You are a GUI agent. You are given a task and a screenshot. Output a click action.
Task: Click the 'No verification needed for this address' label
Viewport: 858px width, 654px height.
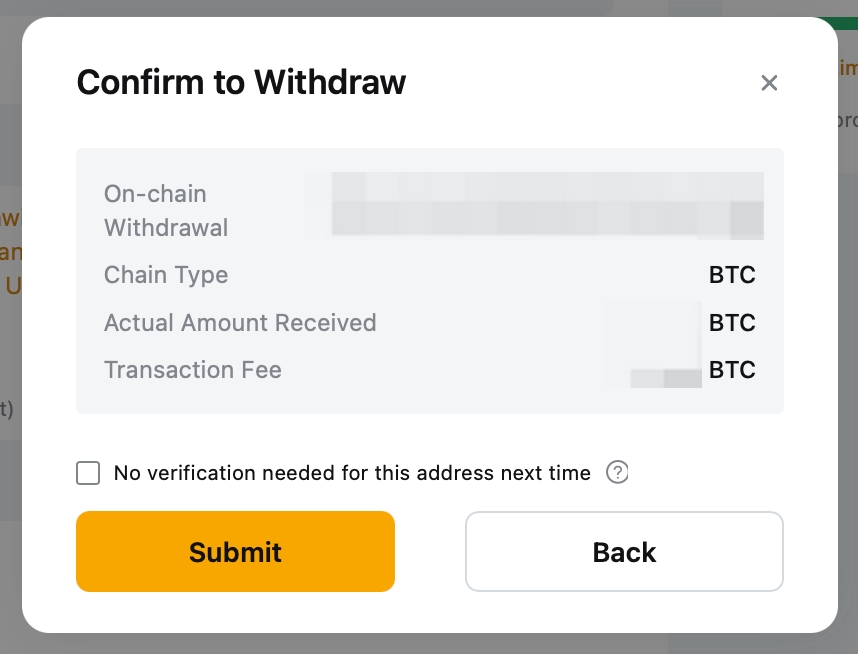pyautogui.click(x=352, y=473)
